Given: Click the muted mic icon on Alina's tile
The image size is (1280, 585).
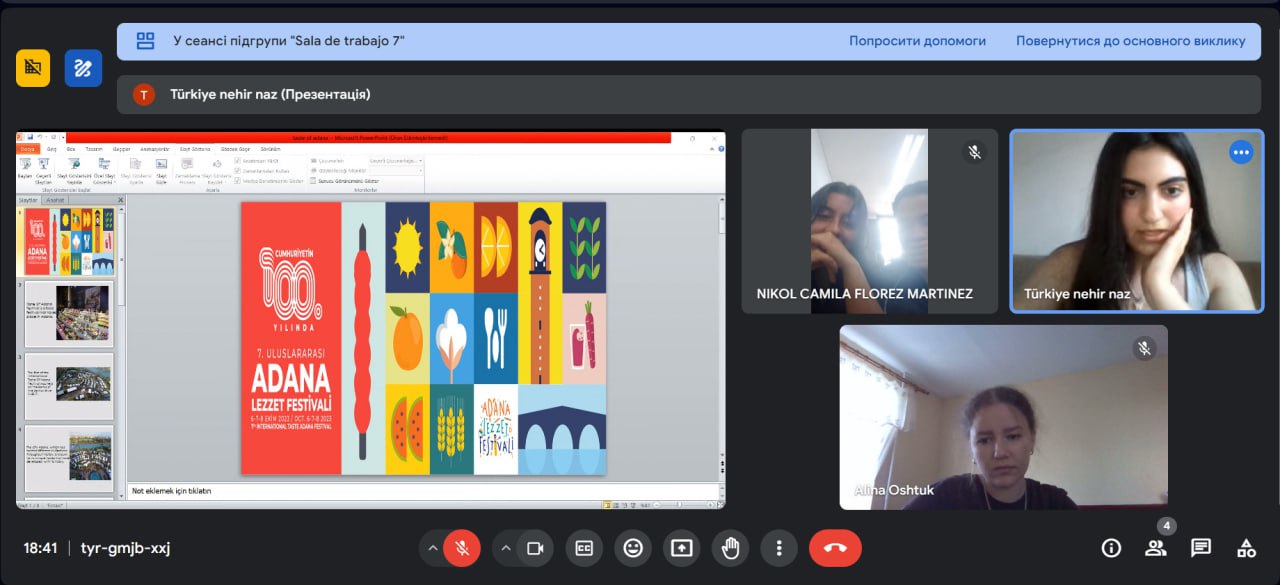Looking at the screenshot, I should (x=1145, y=348).
